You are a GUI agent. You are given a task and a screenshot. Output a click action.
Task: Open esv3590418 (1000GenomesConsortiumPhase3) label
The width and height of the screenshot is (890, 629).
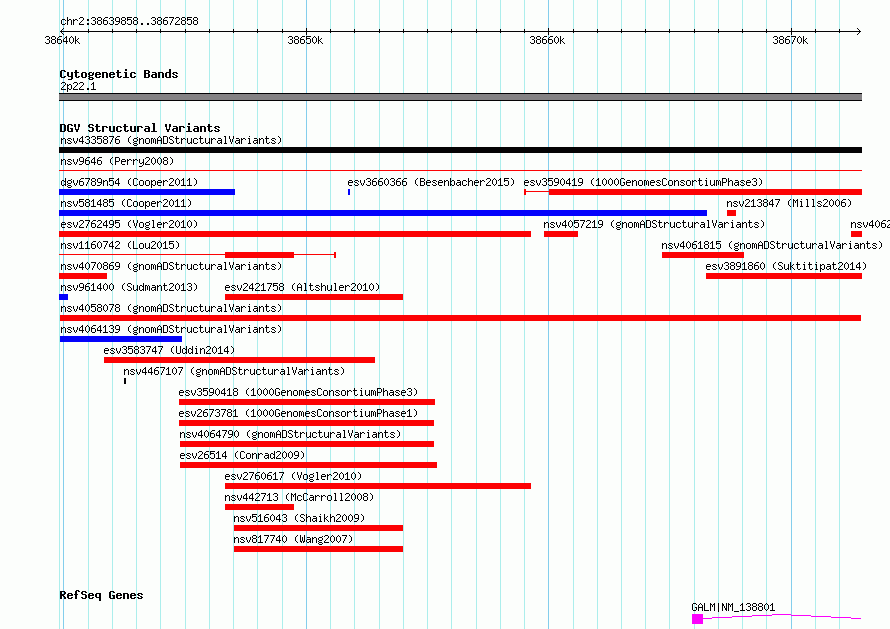pyautogui.click(x=298, y=392)
